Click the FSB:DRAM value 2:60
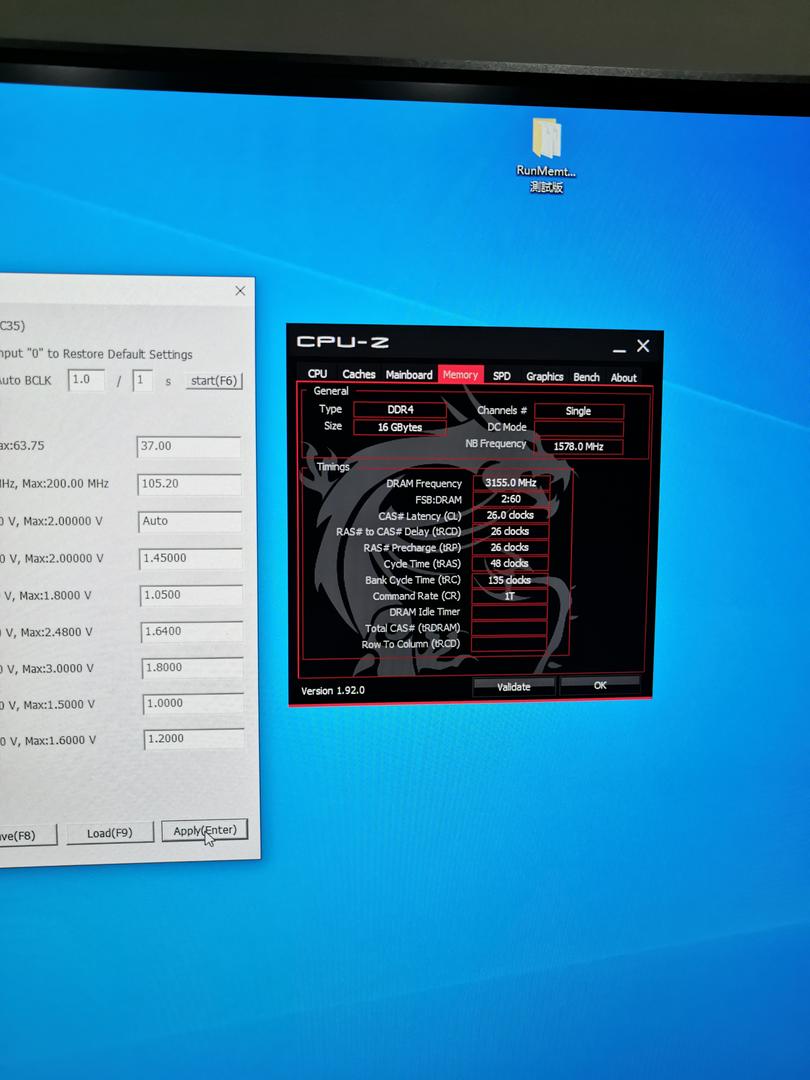This screenshot has width=810, height=1080. tap(510, 499)
